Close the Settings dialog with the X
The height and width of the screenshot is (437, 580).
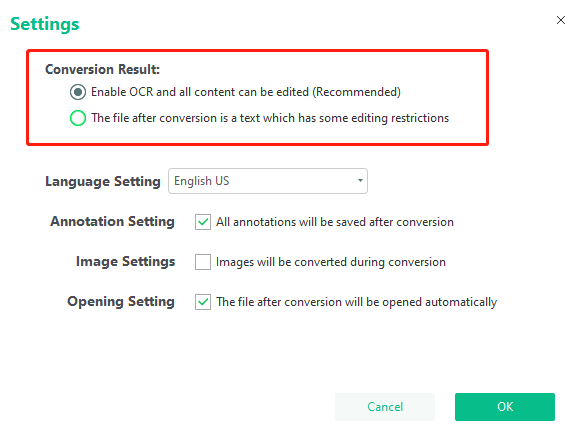[560, 20]
